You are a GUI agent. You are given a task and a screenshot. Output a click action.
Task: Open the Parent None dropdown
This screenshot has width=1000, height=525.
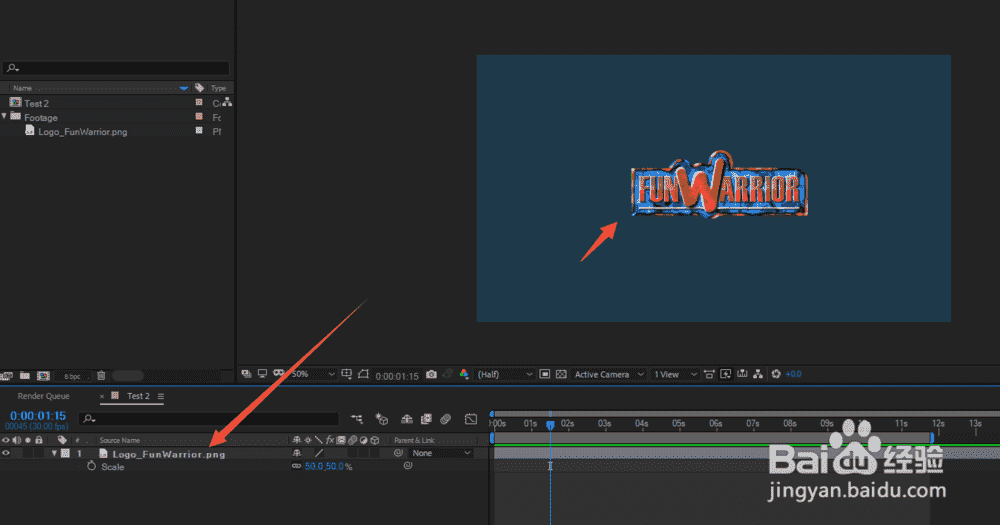pyautogui.click(x=441, y=453)
